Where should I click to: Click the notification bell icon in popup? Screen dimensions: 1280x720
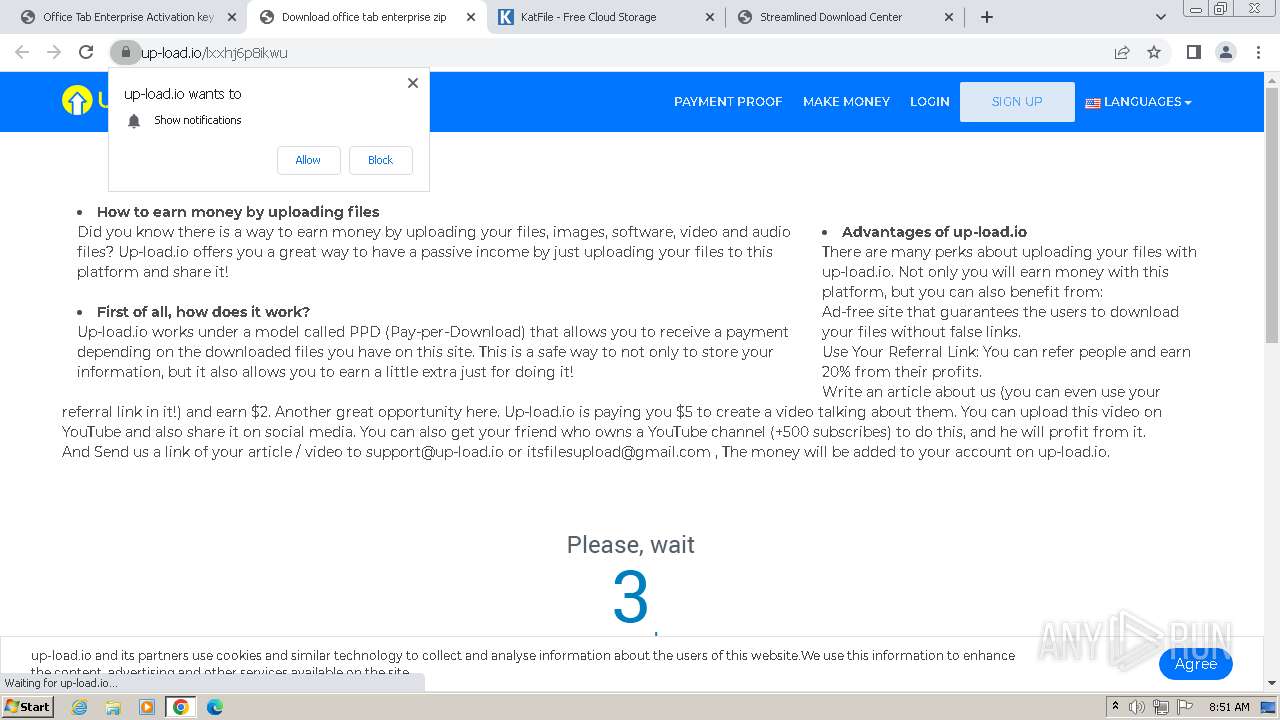coord(134,120)
